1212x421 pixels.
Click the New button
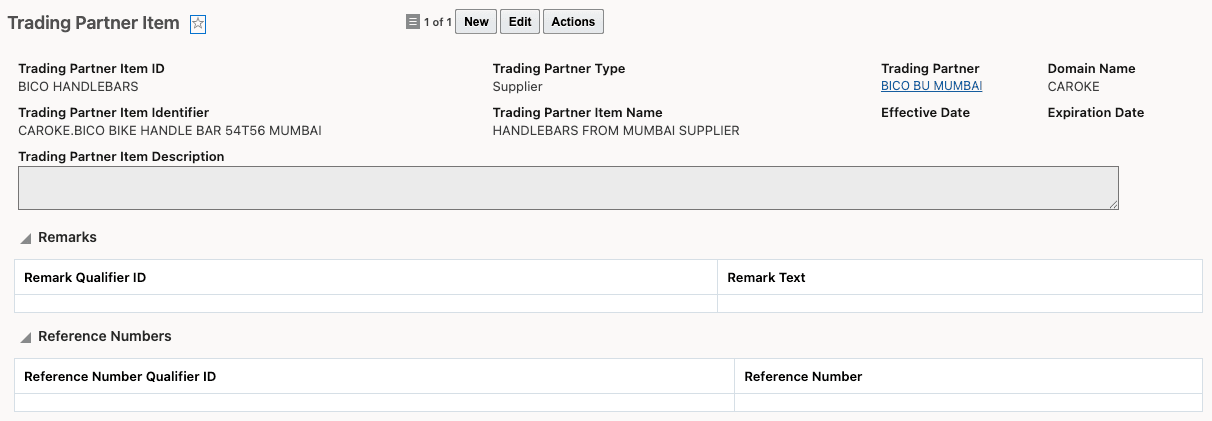(x=477, y=21)
